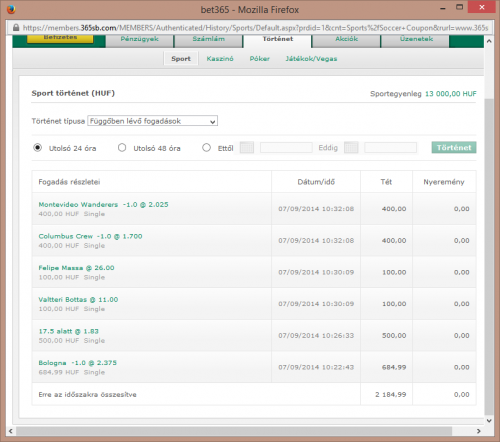The image size is (500, 442).
Task: Click the Sport történet (HUF) heading
Action: click(73, 93)
